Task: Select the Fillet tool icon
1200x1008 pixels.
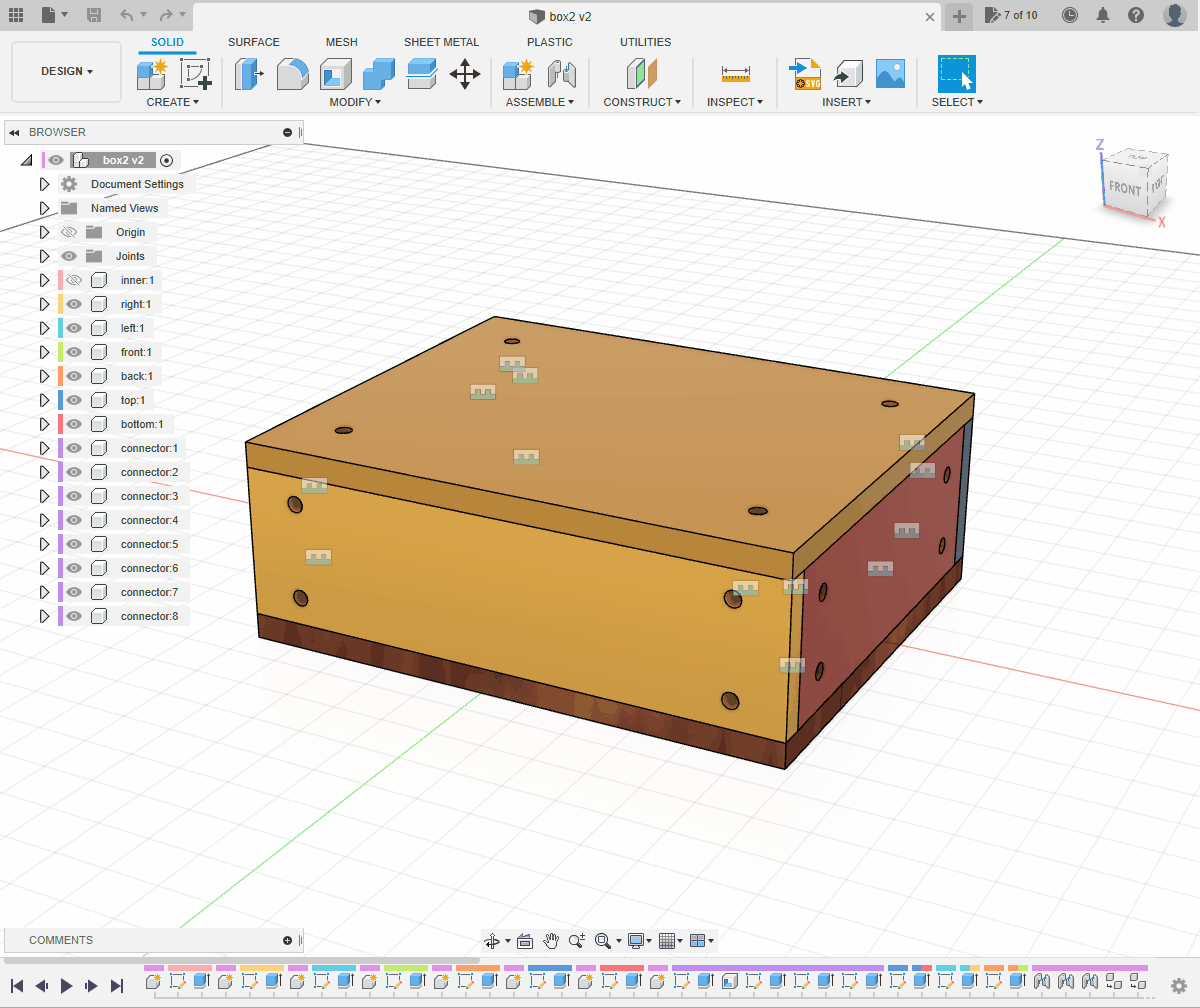Action: coord(292,74)
